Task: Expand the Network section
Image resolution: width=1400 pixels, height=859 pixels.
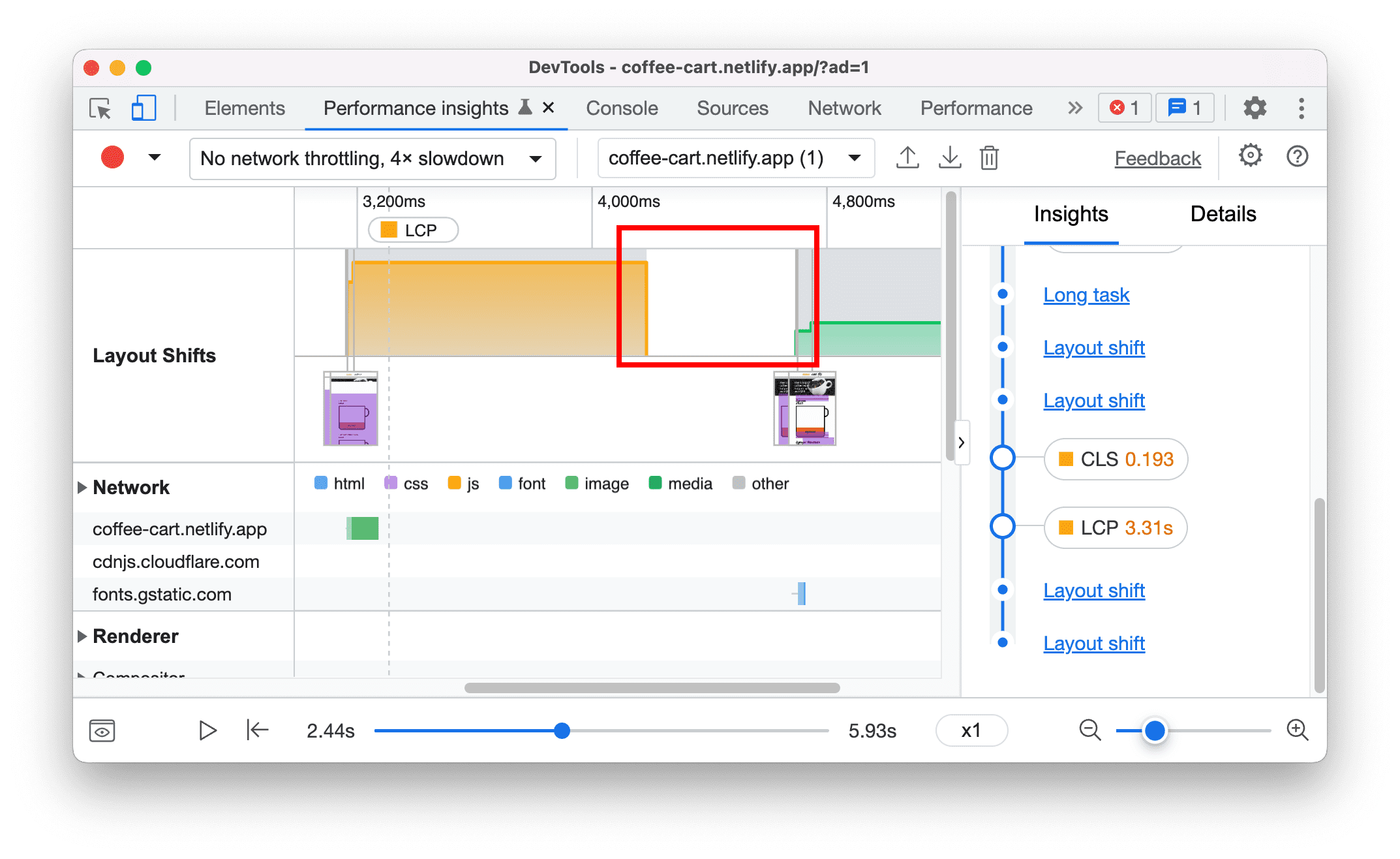Action: point(83,484)
